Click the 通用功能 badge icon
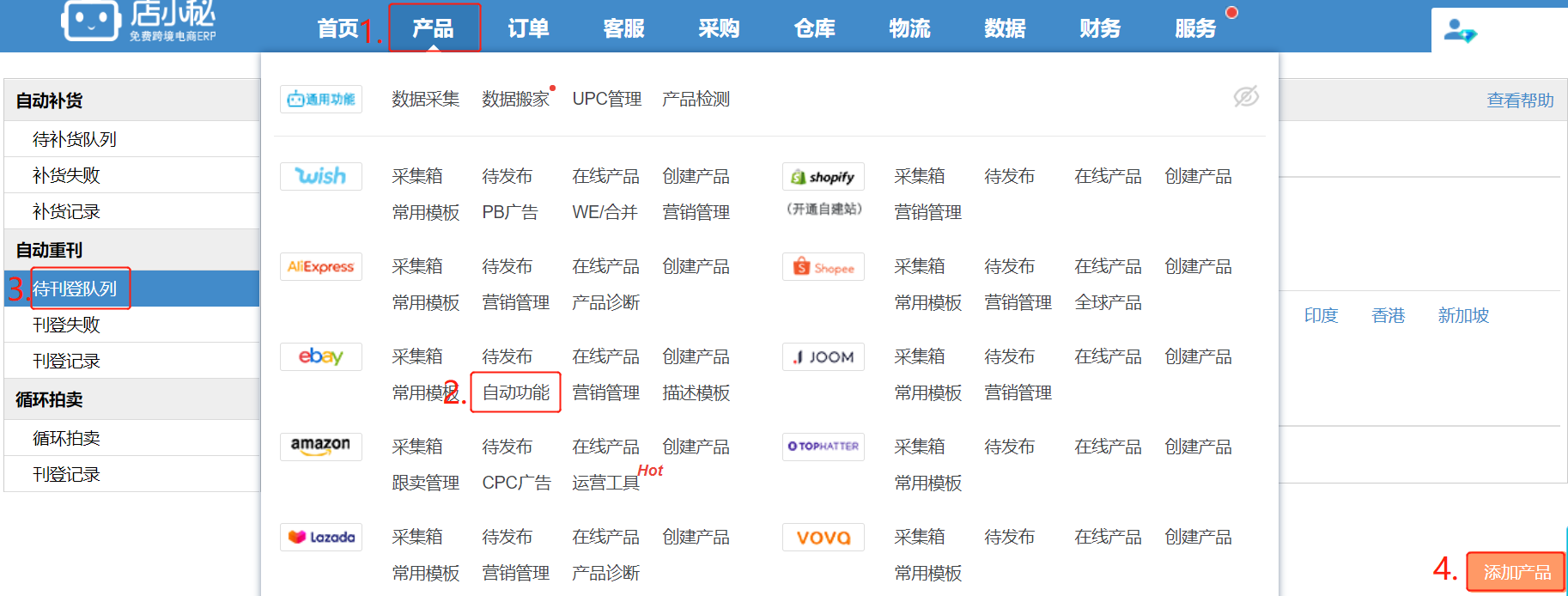The width and height of the screenshot is (1568, 596). (321, 99)
